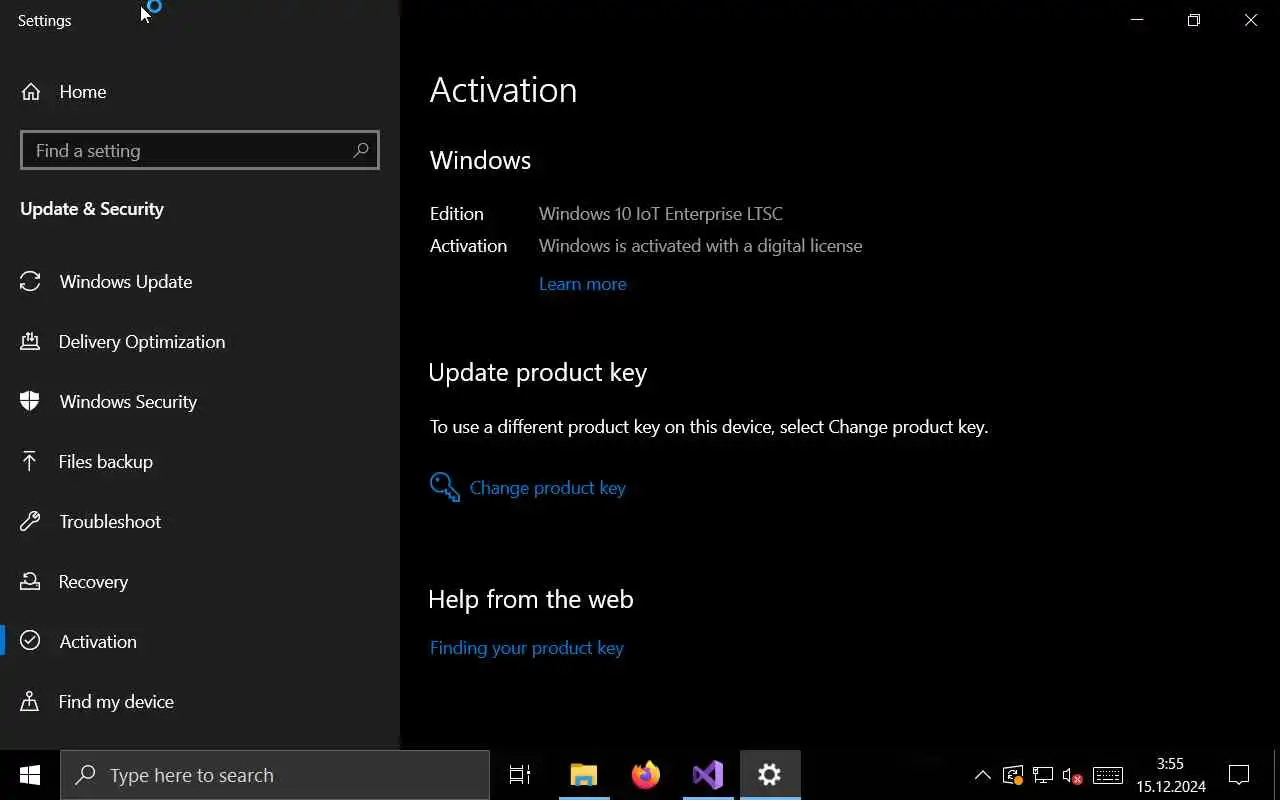Open Windows Update icon in sidebar
Image resolution: width=1280 pixels, height=800 pixels.
click(x=30, y=282)
